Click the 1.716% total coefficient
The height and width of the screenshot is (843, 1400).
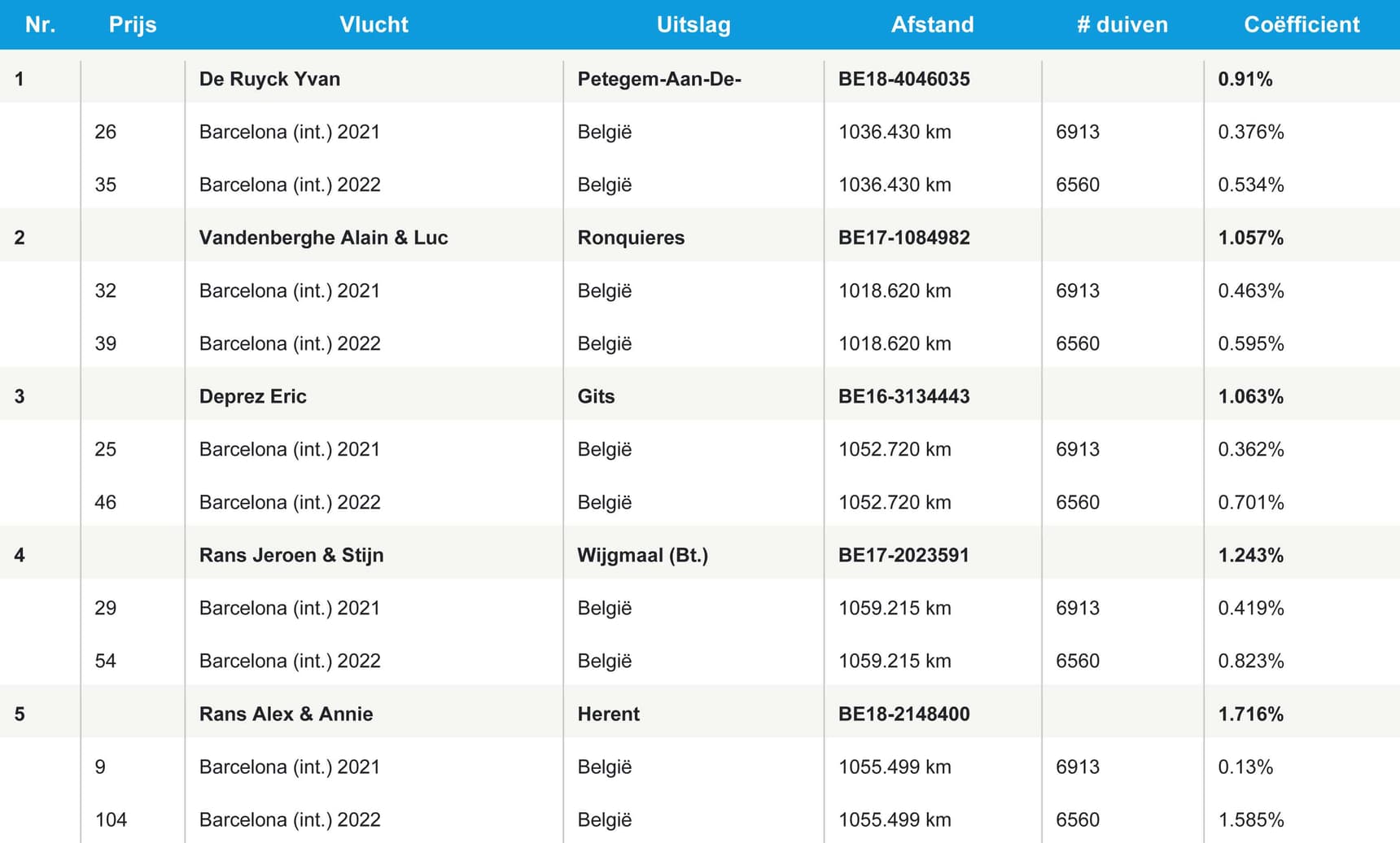point(1250,714)
